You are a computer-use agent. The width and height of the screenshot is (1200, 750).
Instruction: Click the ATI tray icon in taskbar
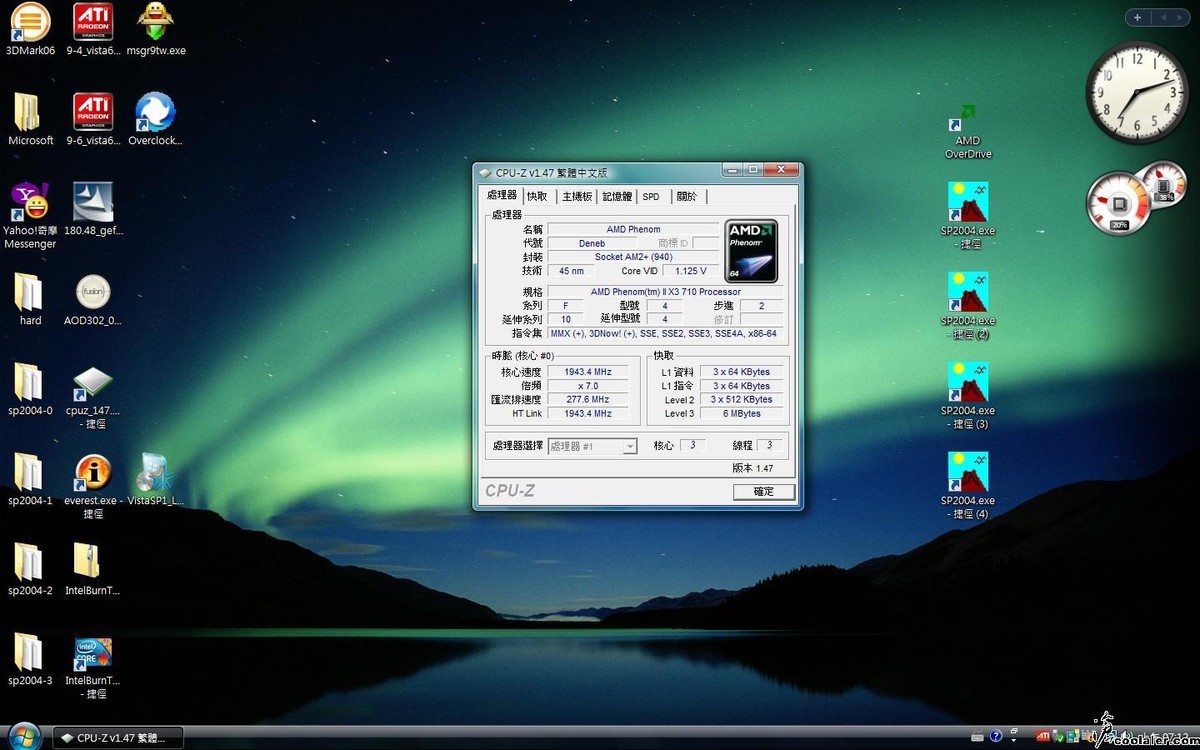(1043, 737)
